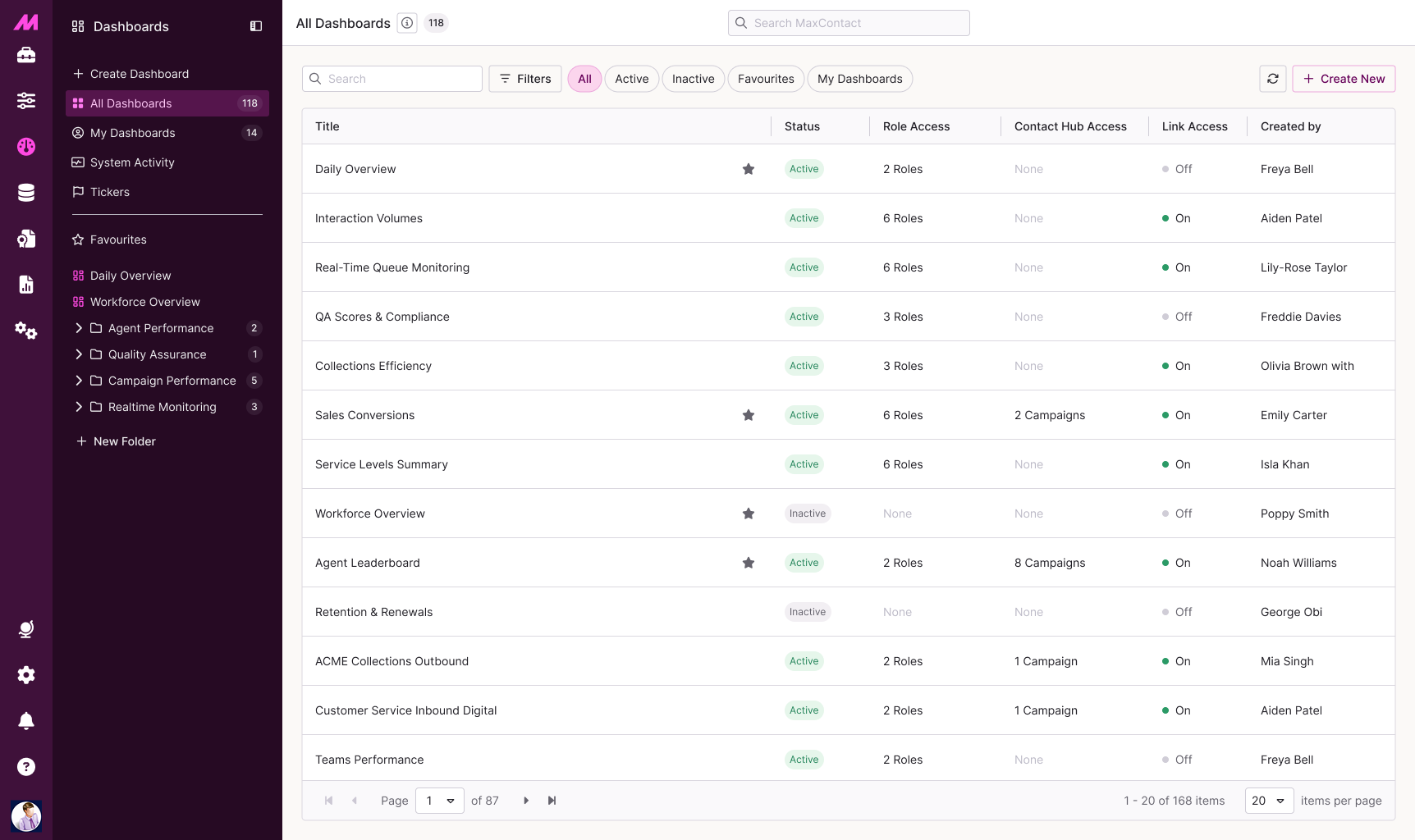The width and height of the screenshot is (1415, 840).
Task: Open the notifications bell icon
Action: [x=26, y=721]
